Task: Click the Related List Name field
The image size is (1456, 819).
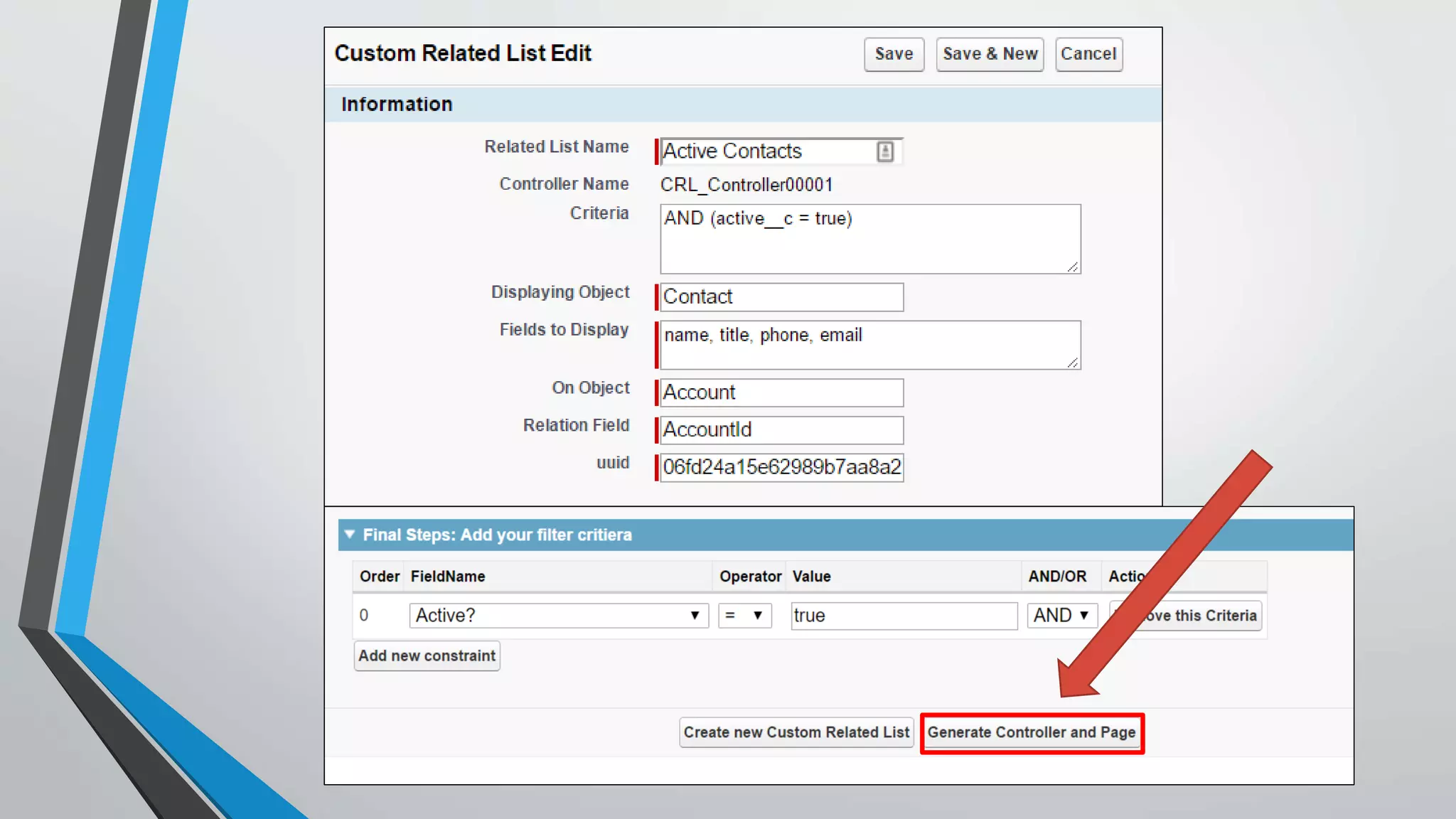Action: [x=768, y=151]
